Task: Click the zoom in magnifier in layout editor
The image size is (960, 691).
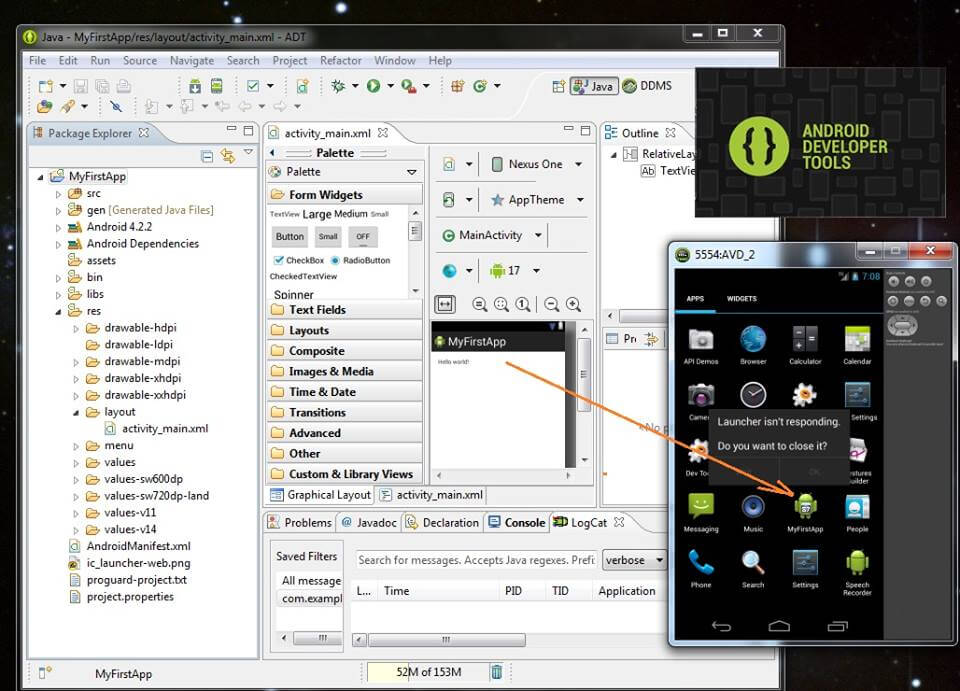Action: coord(573,304)
